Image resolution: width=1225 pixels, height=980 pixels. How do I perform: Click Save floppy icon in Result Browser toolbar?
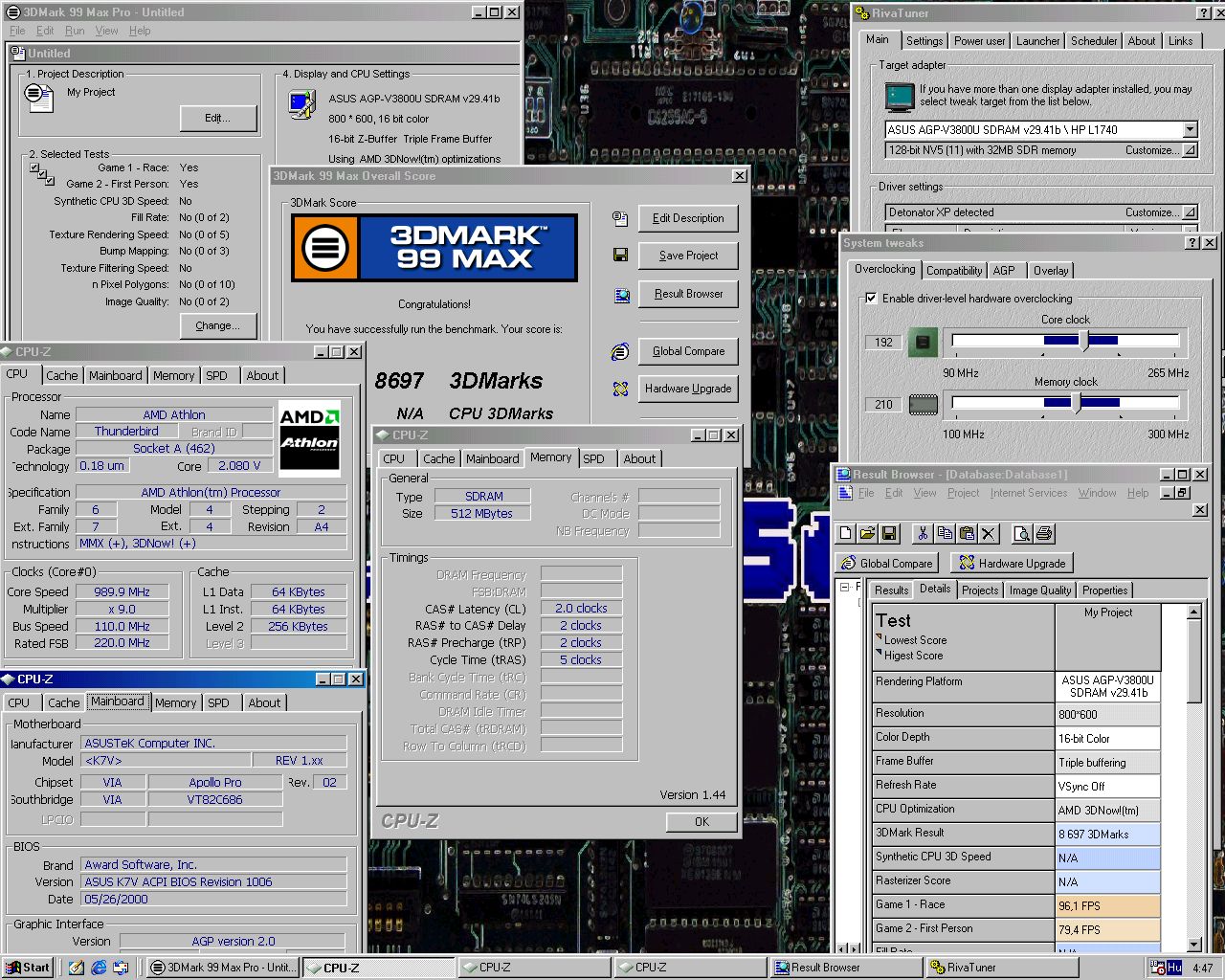[x=889, y=534]
